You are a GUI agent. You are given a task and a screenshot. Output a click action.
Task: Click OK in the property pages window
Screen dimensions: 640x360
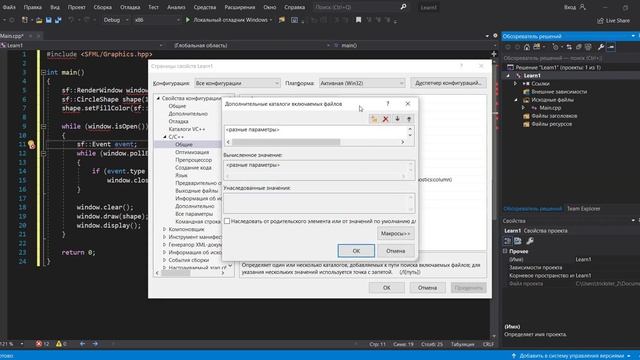click(387, 288)
